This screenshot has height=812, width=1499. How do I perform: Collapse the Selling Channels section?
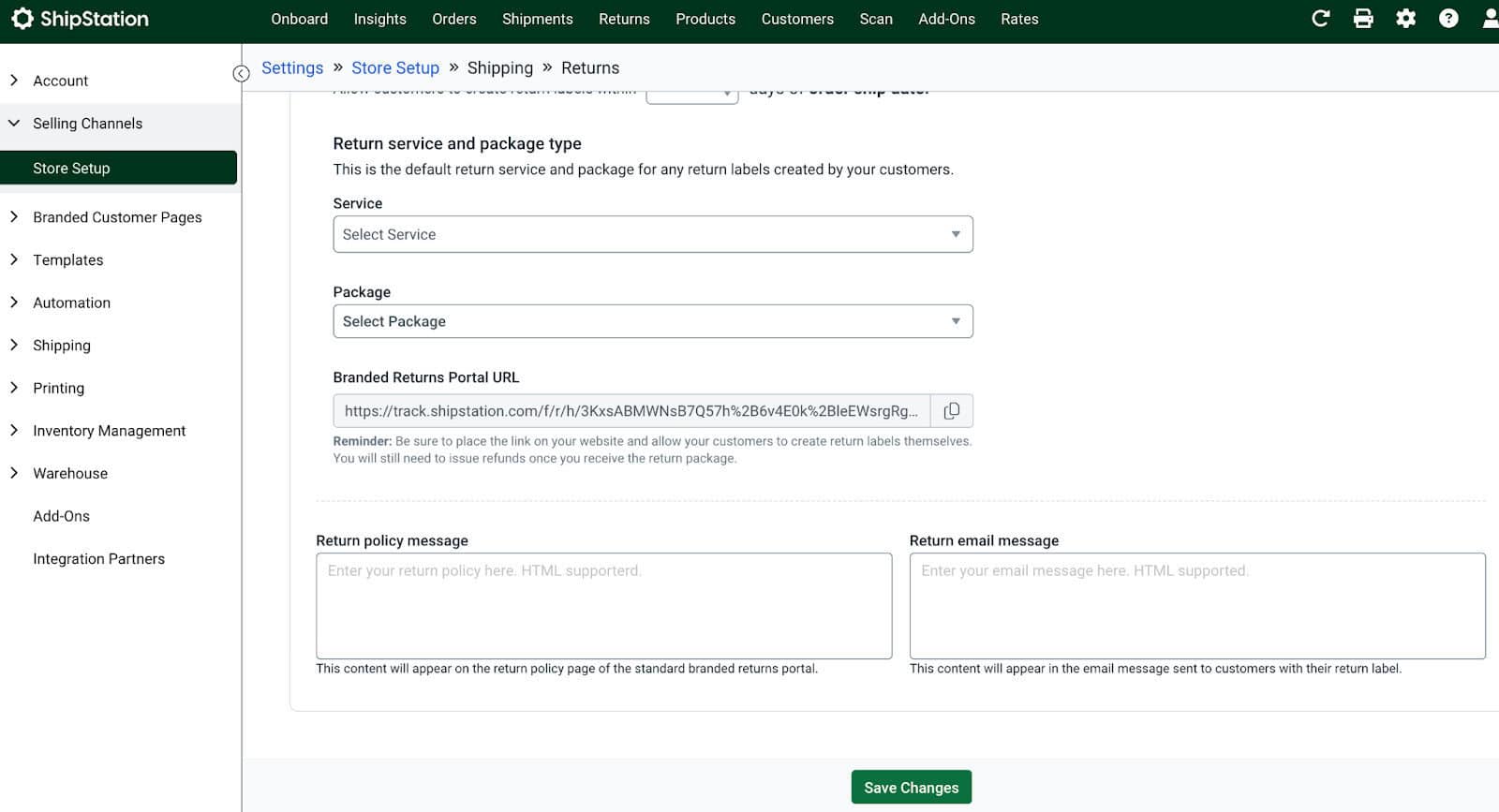coord(87,124)
